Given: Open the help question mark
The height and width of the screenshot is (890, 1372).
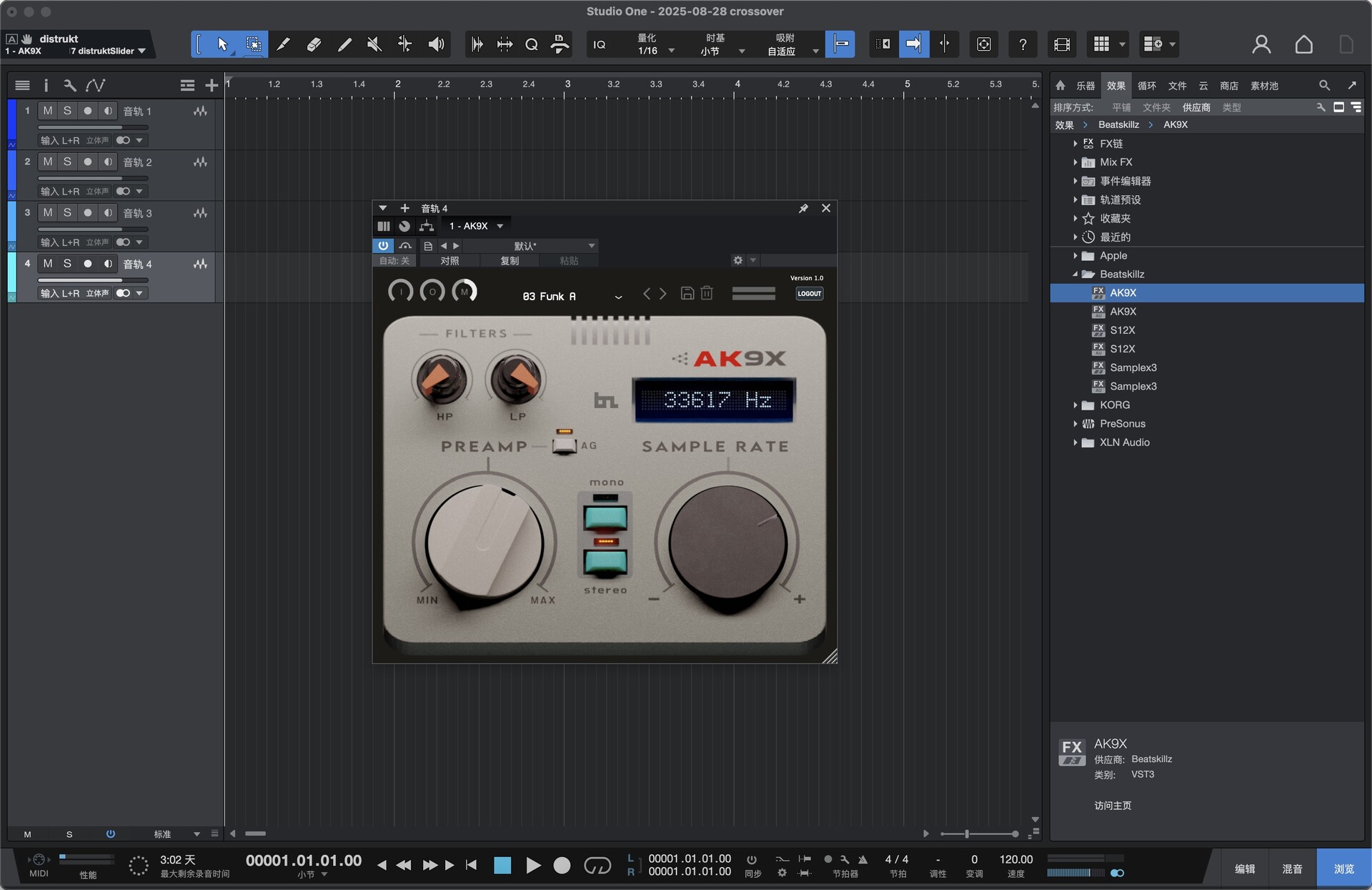Looking at the screenshot, I should 1023,44.
